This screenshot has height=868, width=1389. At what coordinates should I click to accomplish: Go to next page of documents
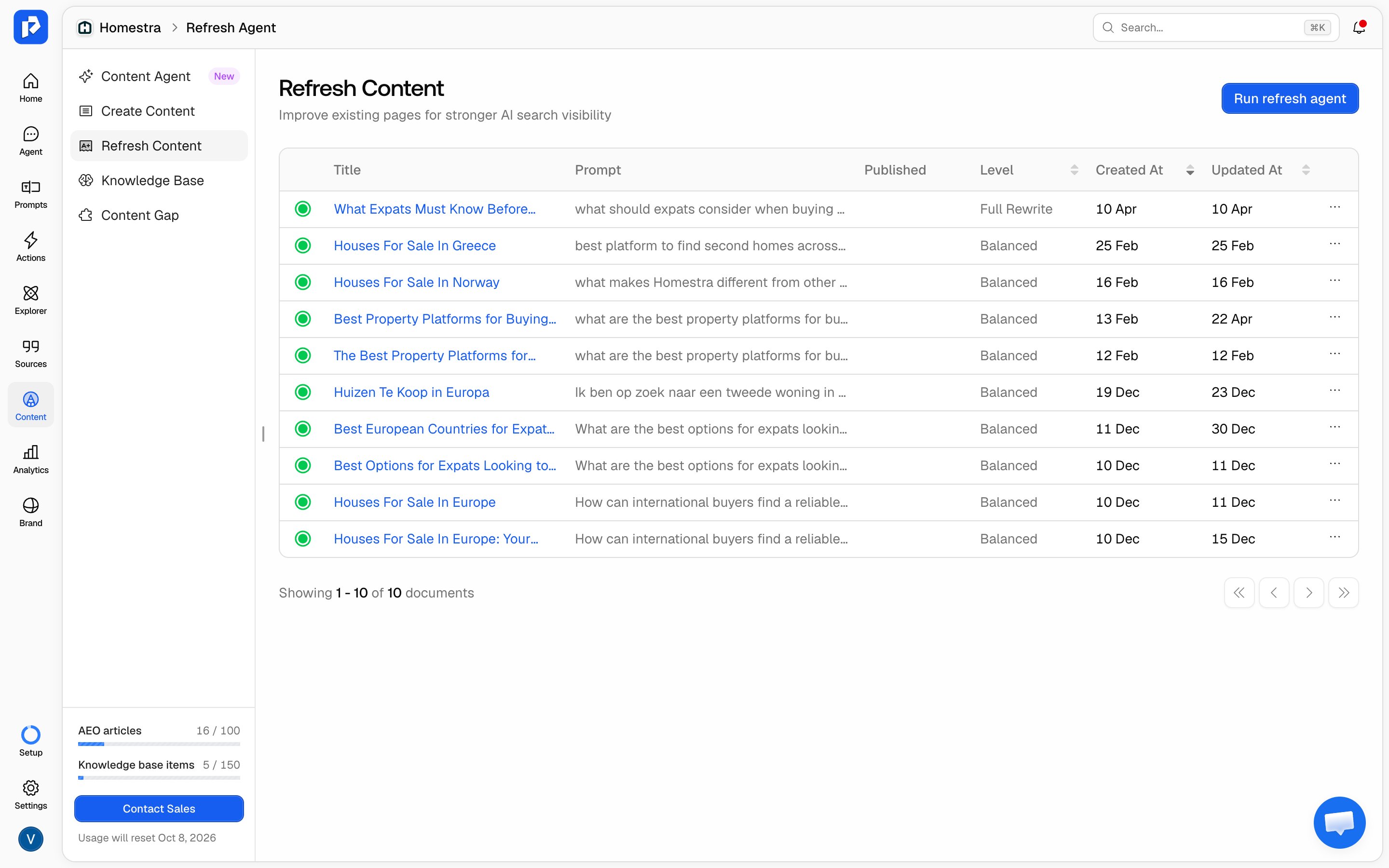(1308, 593)
